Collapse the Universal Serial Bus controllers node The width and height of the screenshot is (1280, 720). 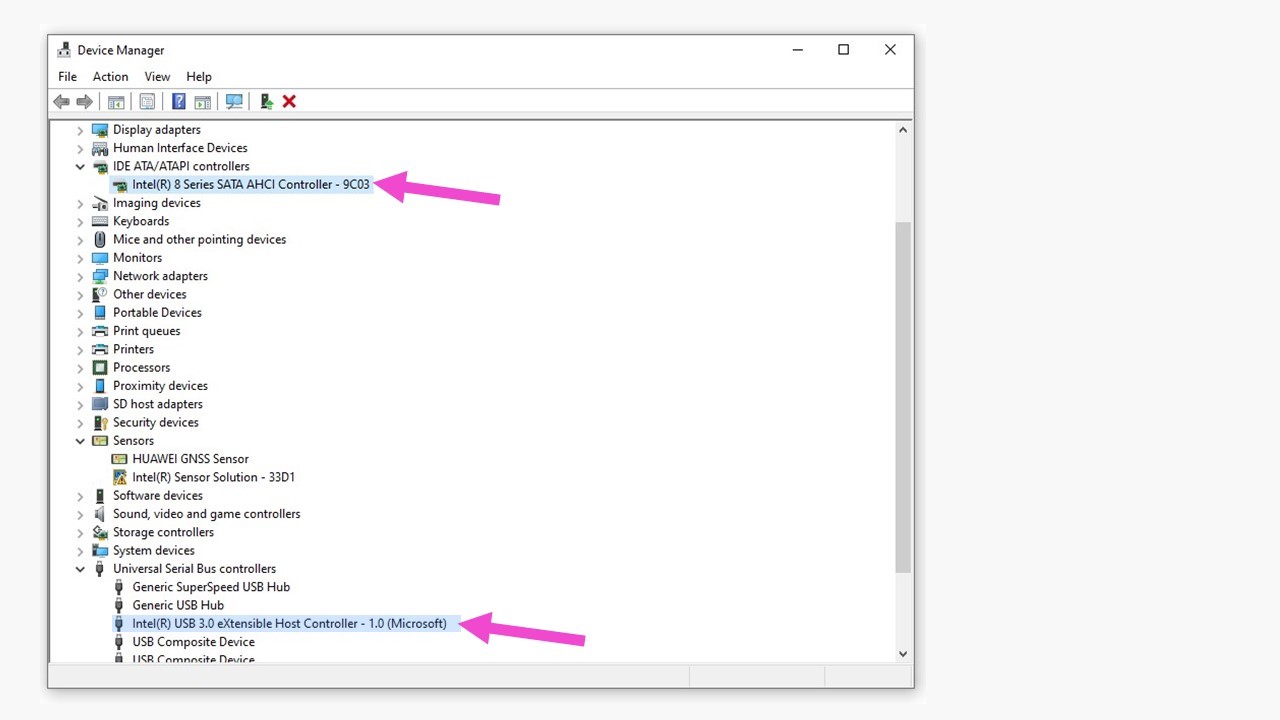click(x=81, y=569)
